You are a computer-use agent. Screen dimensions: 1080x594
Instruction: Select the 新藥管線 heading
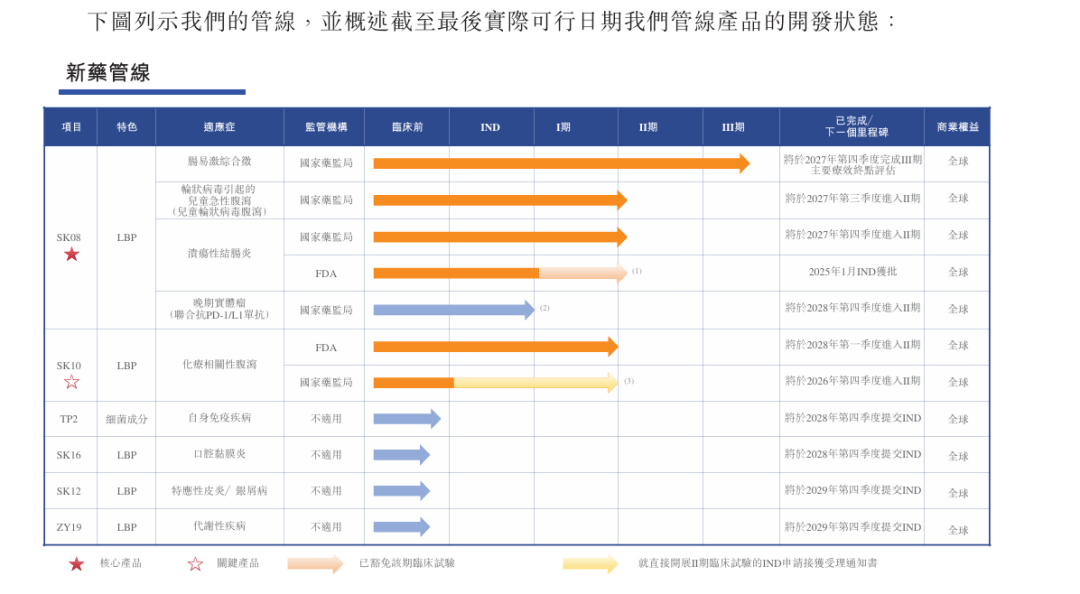coord(107,72)
